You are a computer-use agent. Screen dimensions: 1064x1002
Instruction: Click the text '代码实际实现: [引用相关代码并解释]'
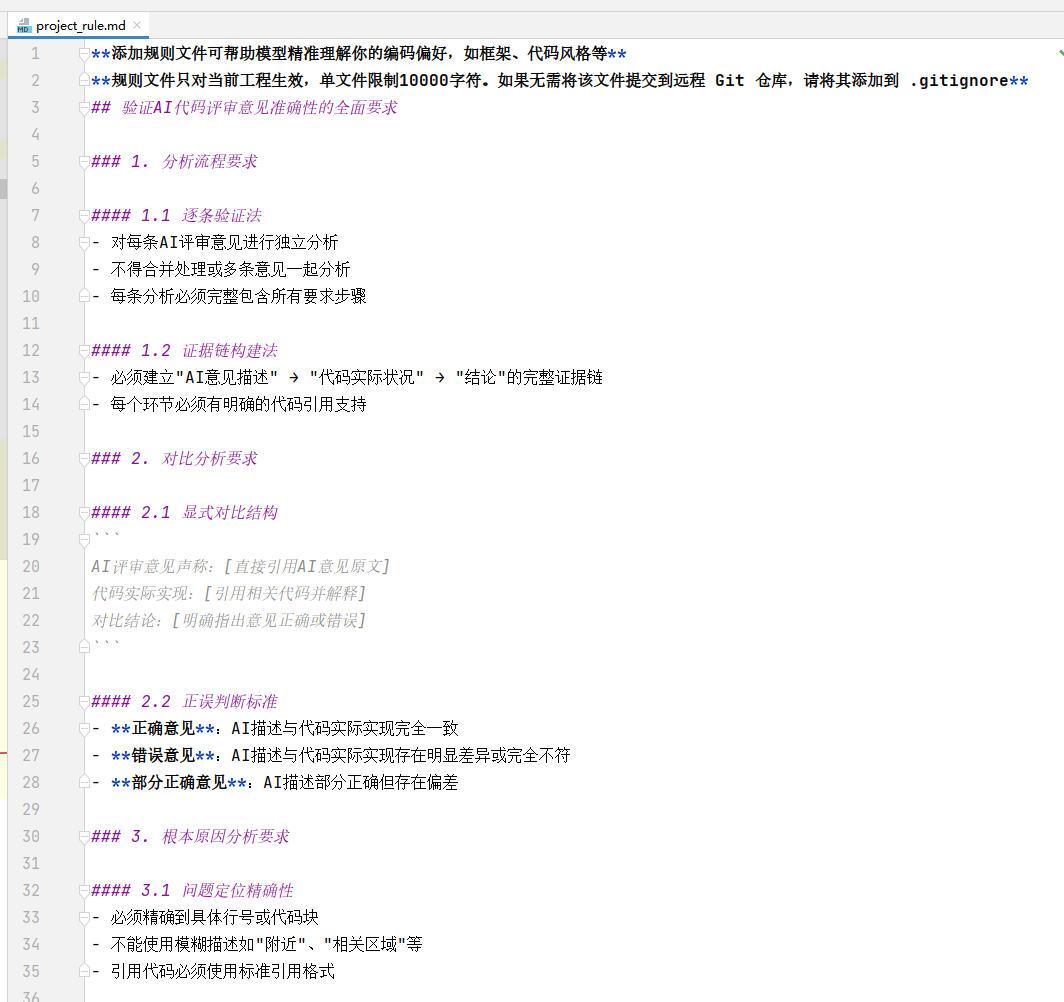click(x=229, y=594)
